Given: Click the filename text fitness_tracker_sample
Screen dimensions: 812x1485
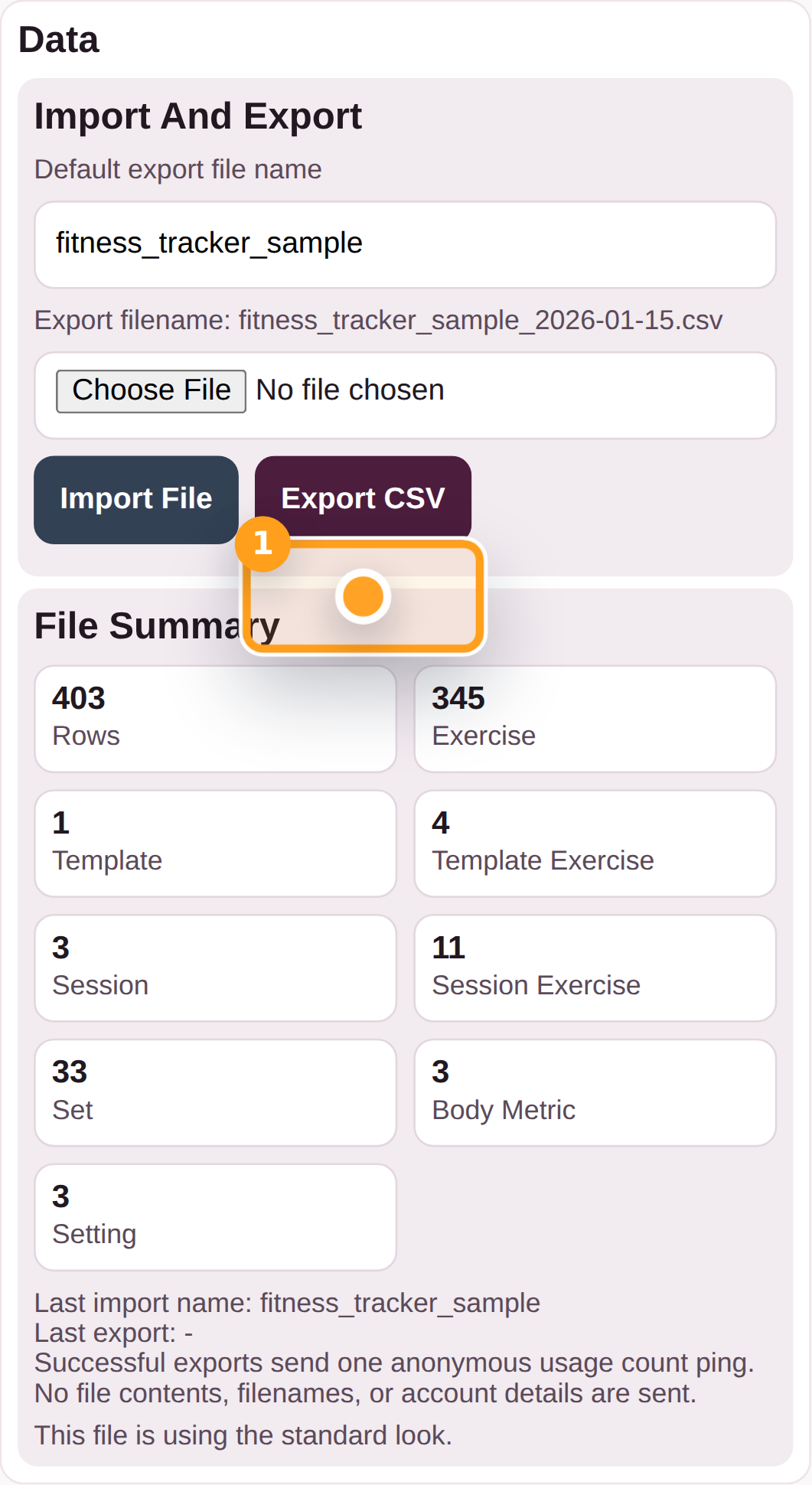Looking at the screenshot, I should click(x=209, y=243).
